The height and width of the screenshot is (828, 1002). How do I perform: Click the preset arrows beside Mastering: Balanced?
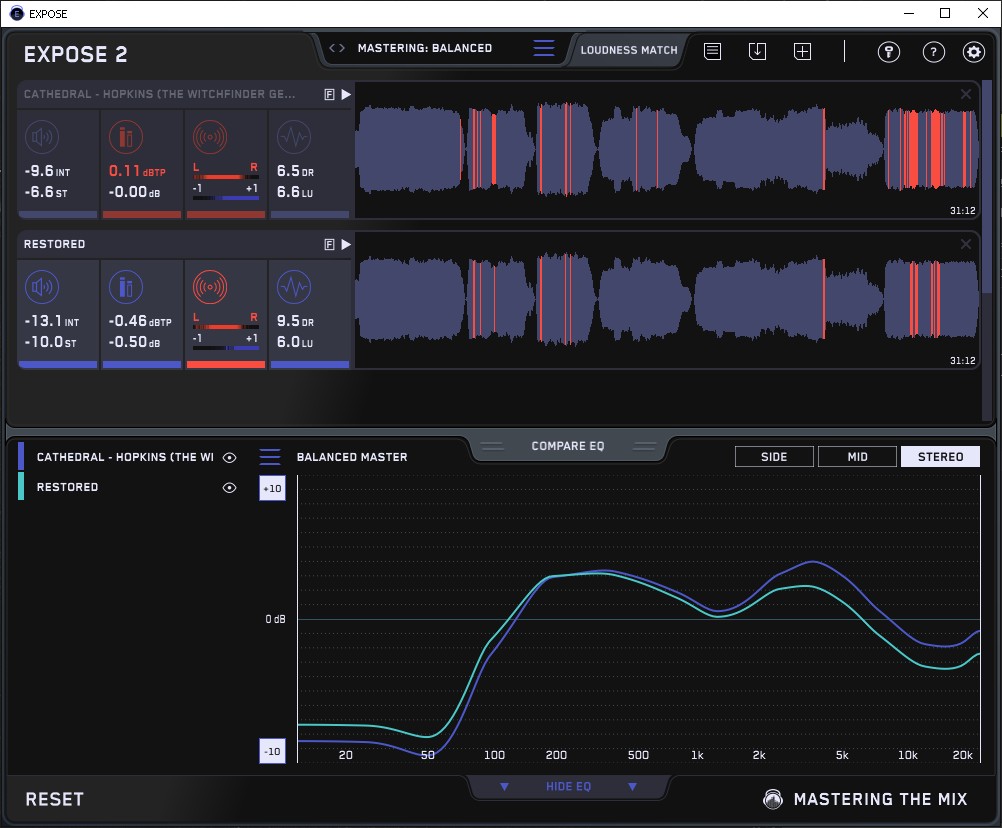(337, 48)
